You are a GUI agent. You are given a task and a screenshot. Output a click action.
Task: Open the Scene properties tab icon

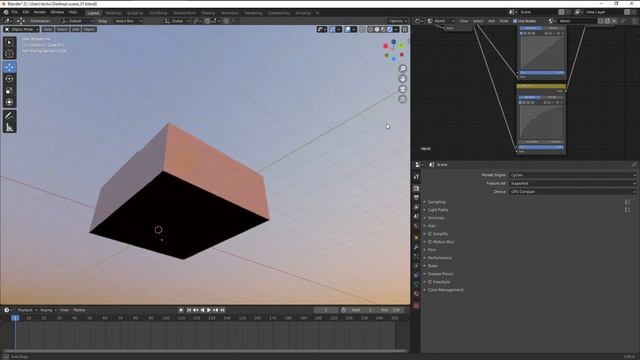point(416,217)
